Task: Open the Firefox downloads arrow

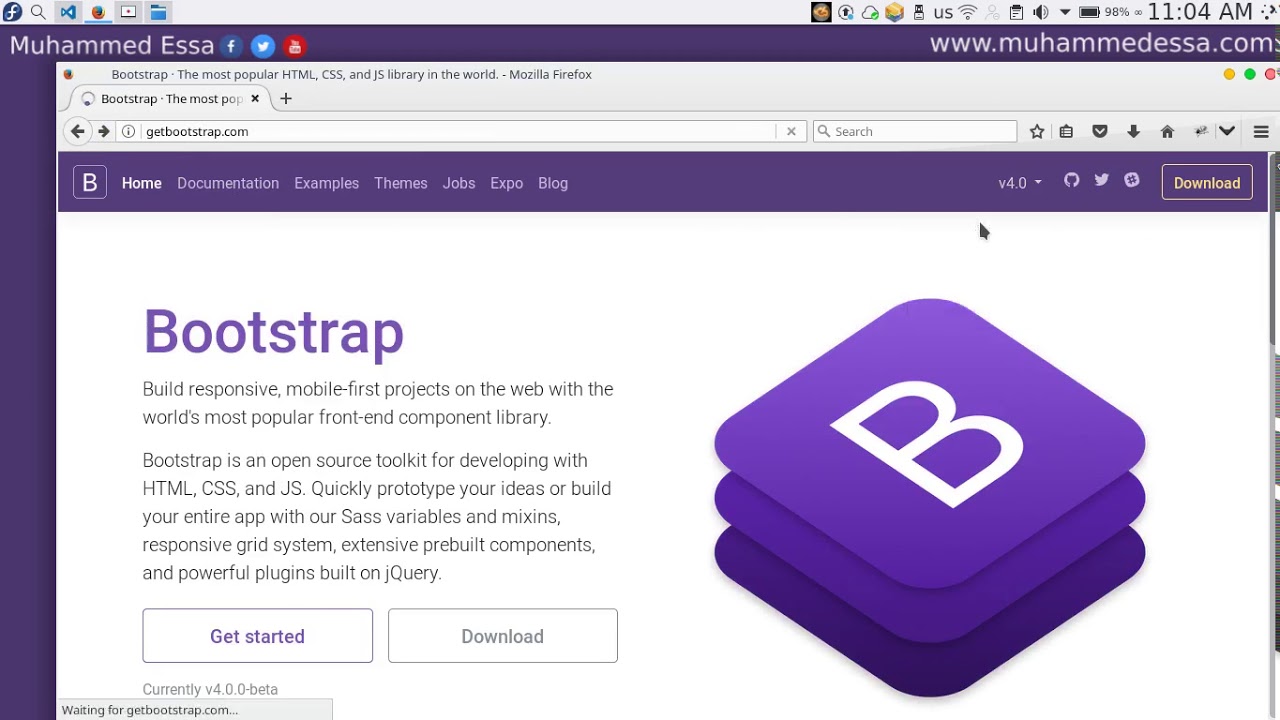Action: point(1133,131)
